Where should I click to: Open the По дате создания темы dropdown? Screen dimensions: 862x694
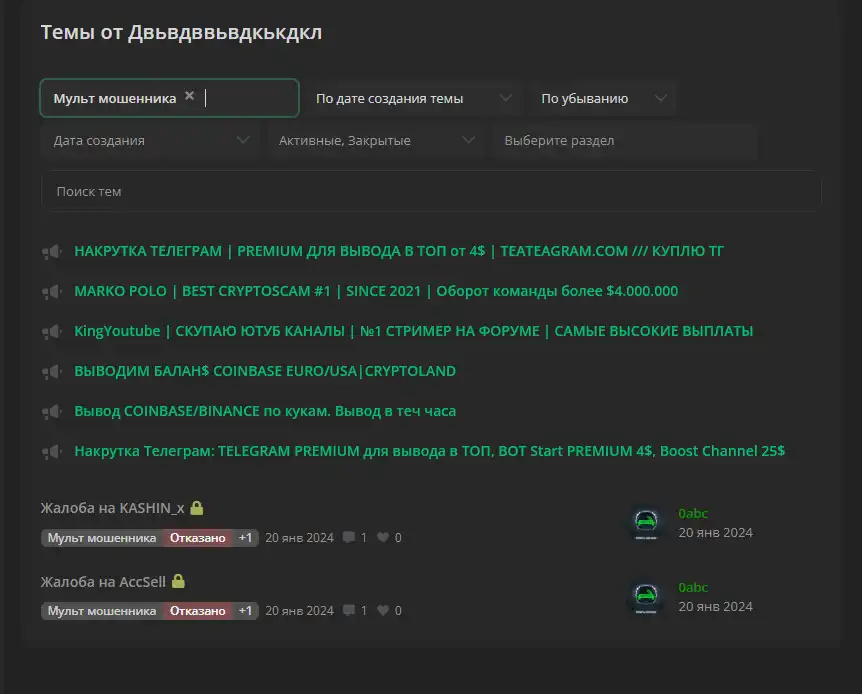point(413,98)
